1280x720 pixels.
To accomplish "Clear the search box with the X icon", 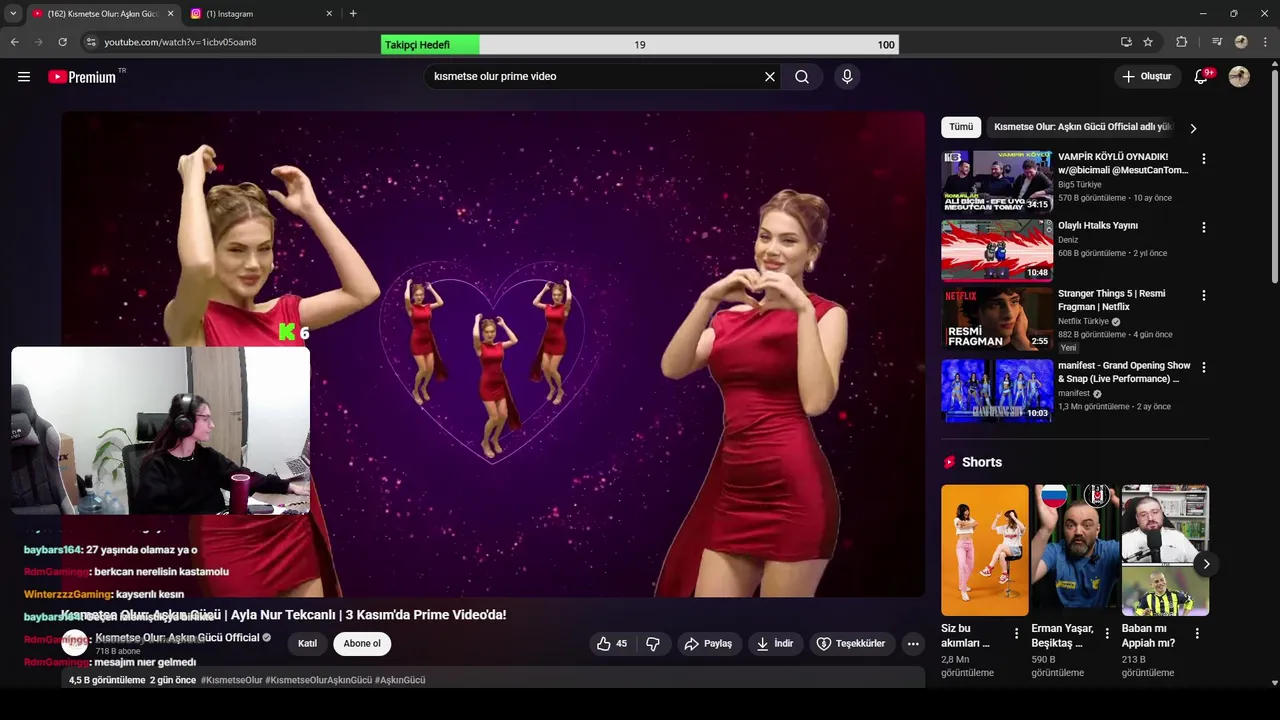I will pos(770,76).
